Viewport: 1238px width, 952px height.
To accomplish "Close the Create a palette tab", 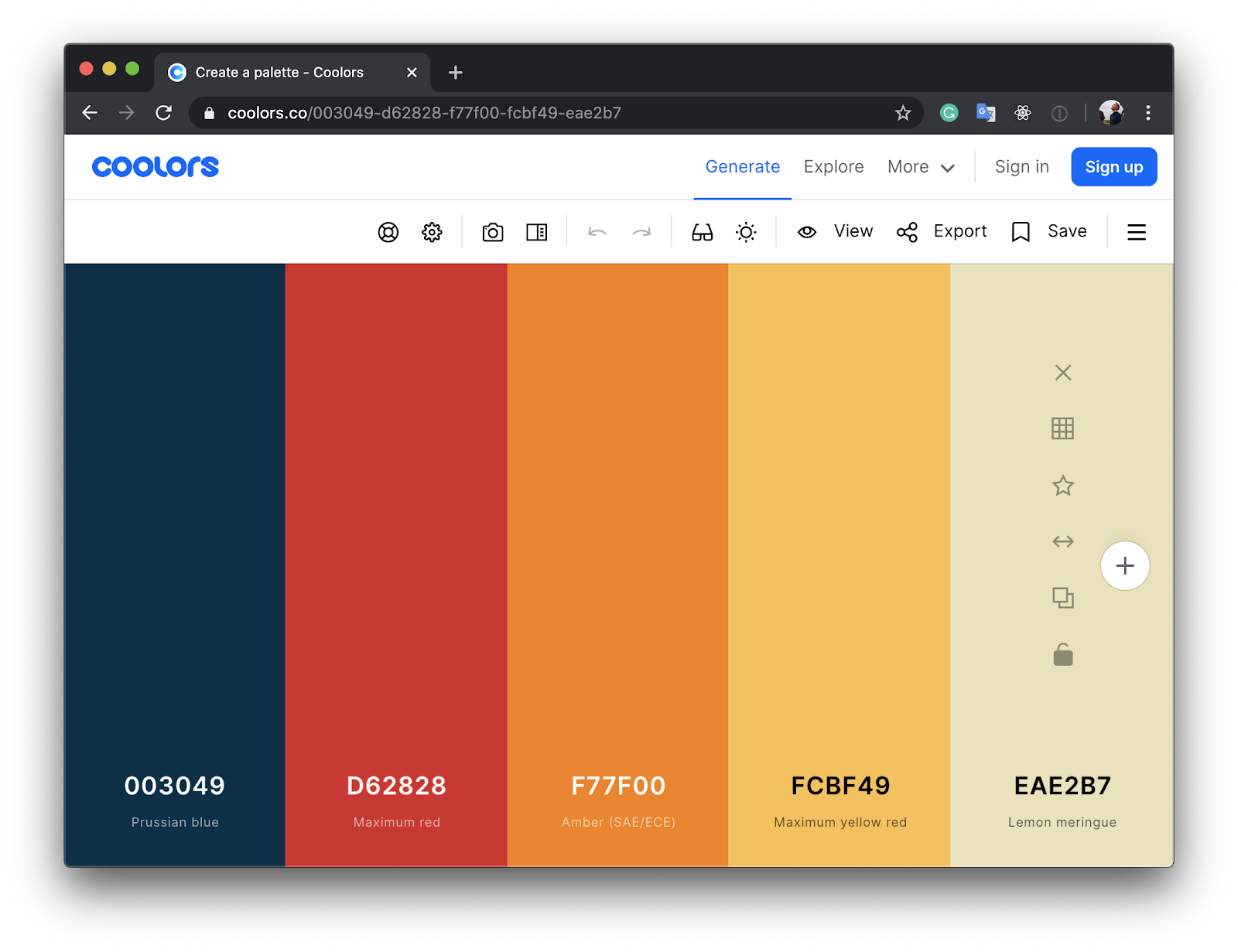I will (x=412, y=72).
